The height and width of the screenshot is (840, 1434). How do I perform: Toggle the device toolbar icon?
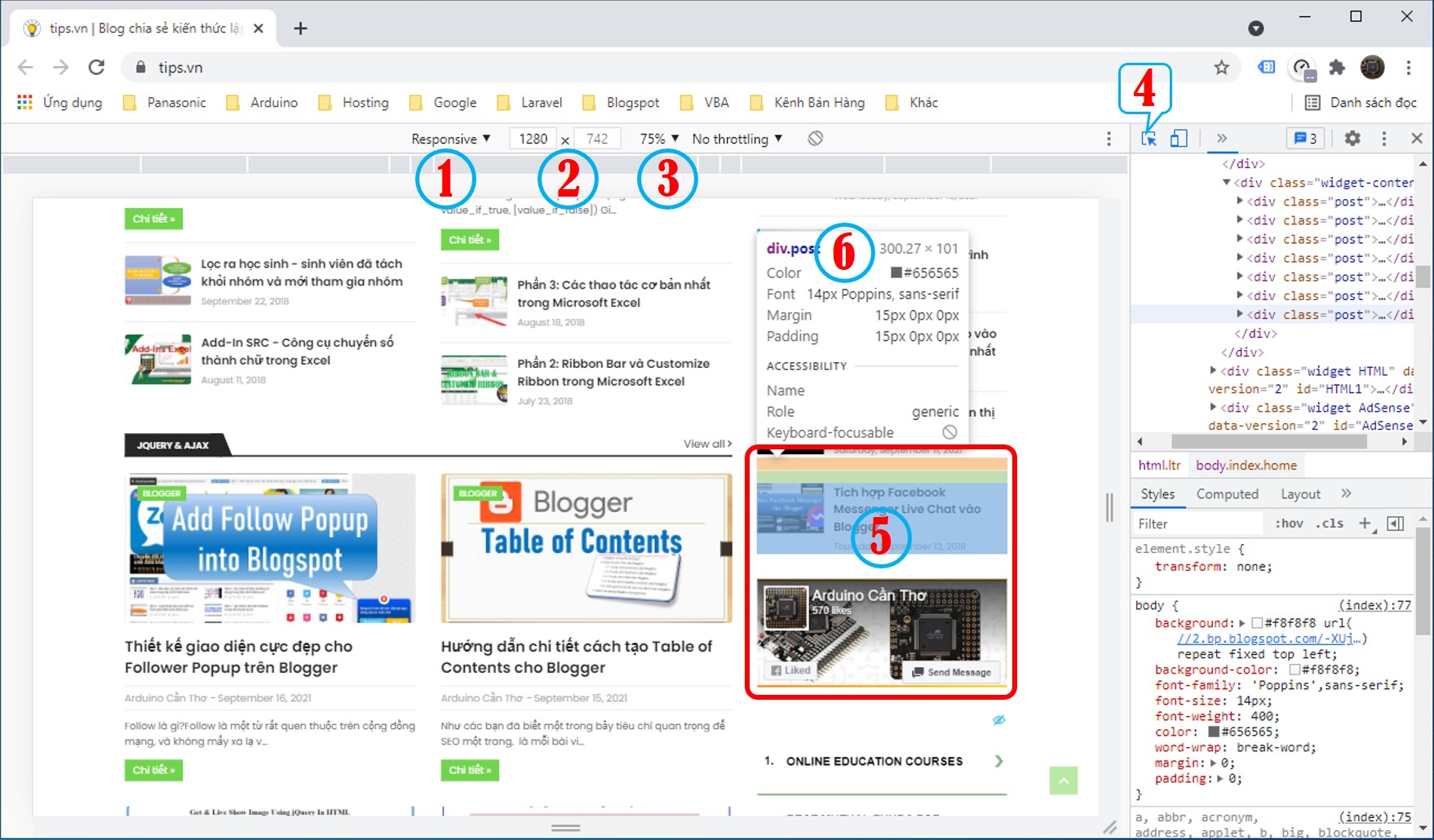coord(1179,139)
